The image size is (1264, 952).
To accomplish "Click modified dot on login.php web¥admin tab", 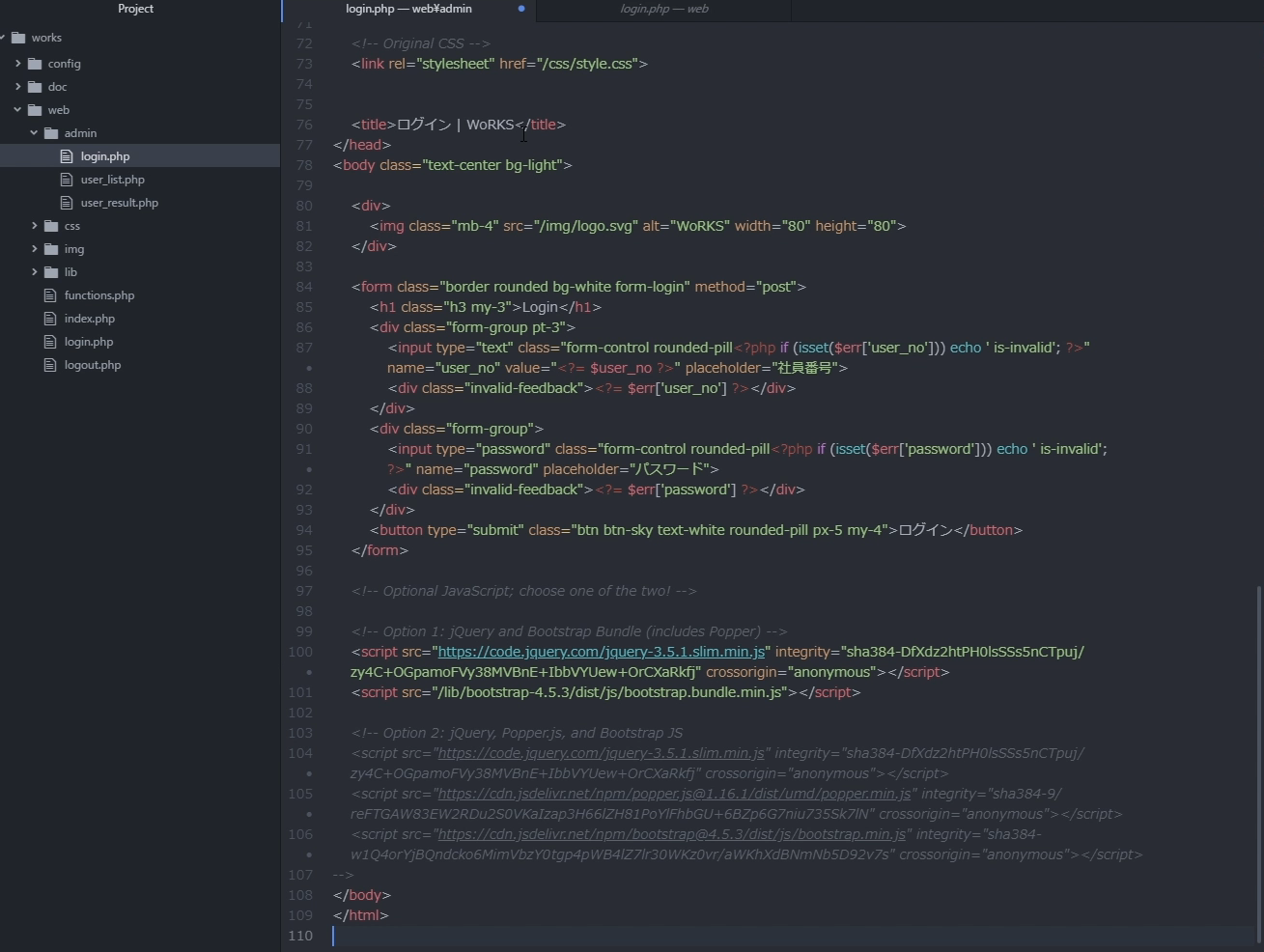I will [521, 9].
